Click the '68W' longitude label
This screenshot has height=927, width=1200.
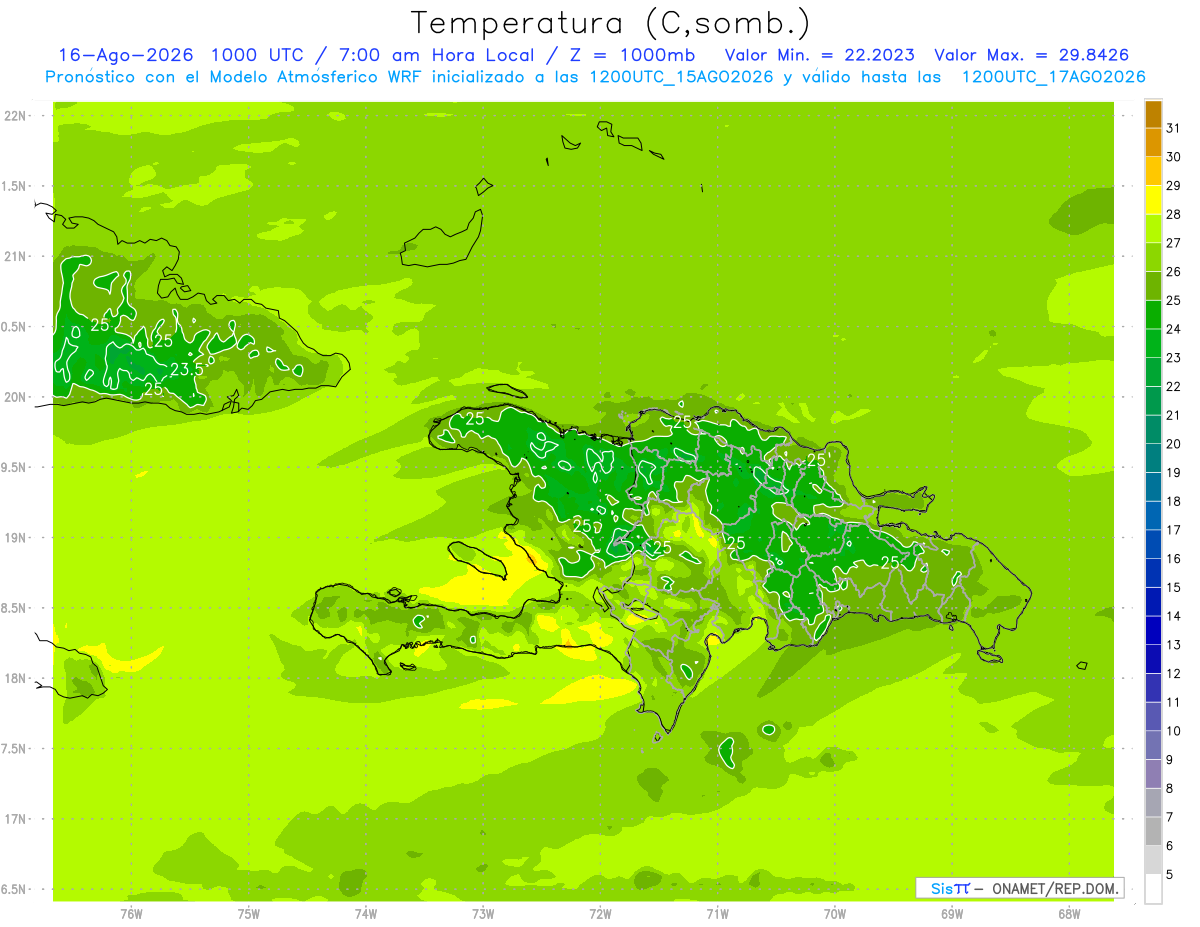(1069, 914)
